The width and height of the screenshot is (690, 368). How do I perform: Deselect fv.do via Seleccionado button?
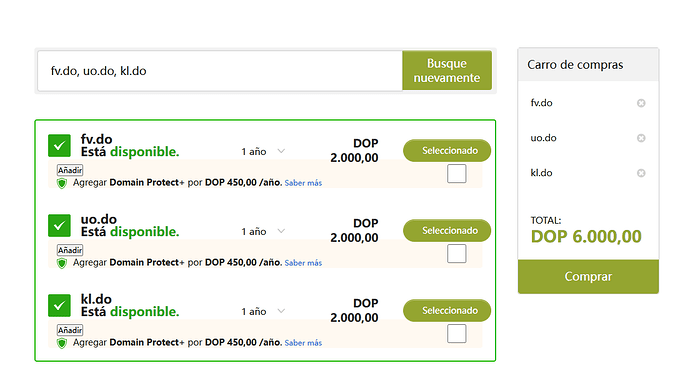(x=447, y=151)
